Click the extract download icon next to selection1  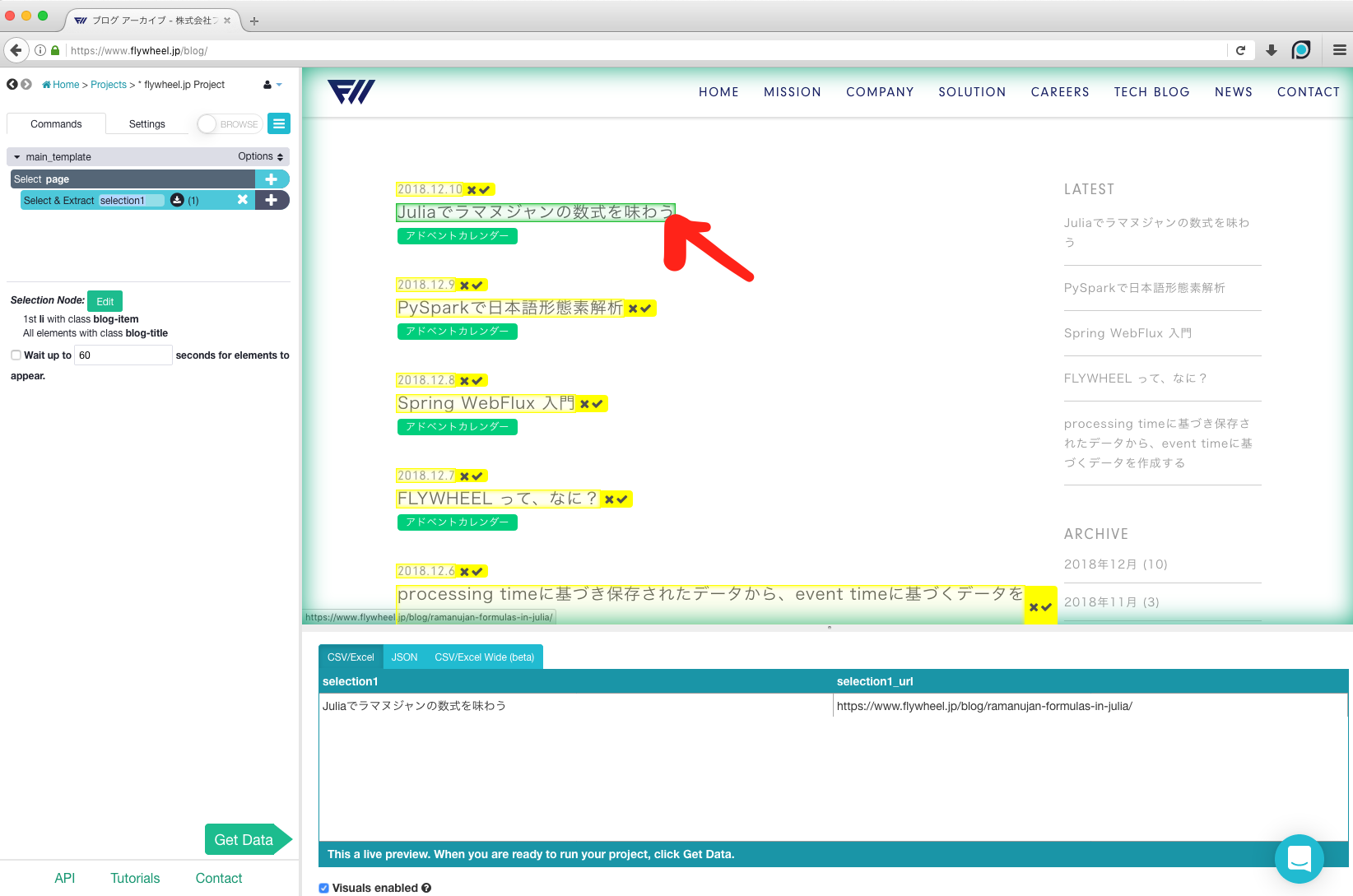(x=177, y=200)
